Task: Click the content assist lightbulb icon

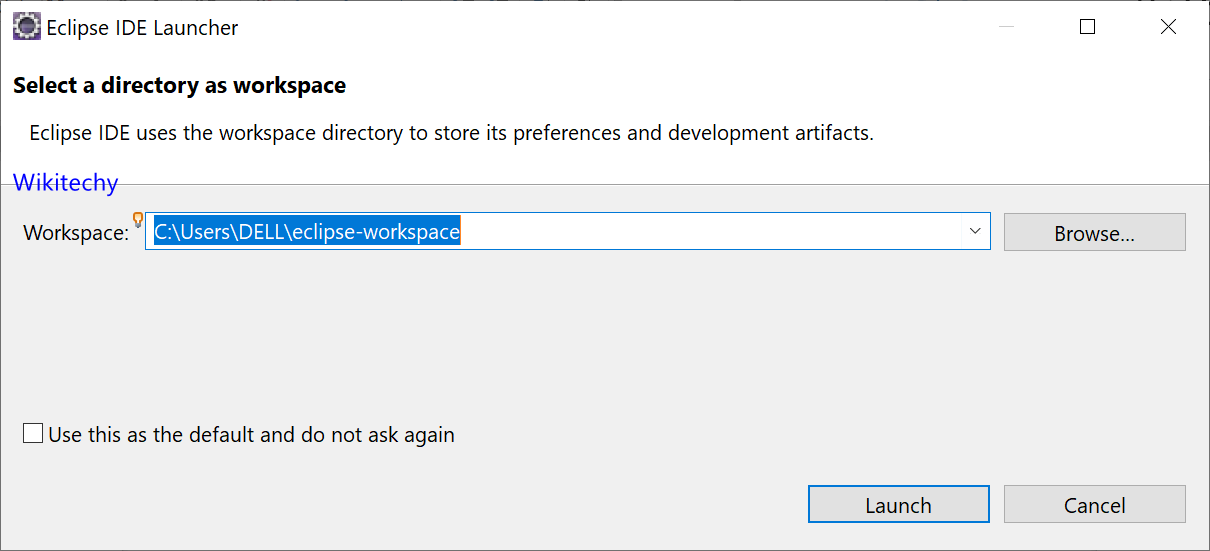Action: (x=138, y=220)
